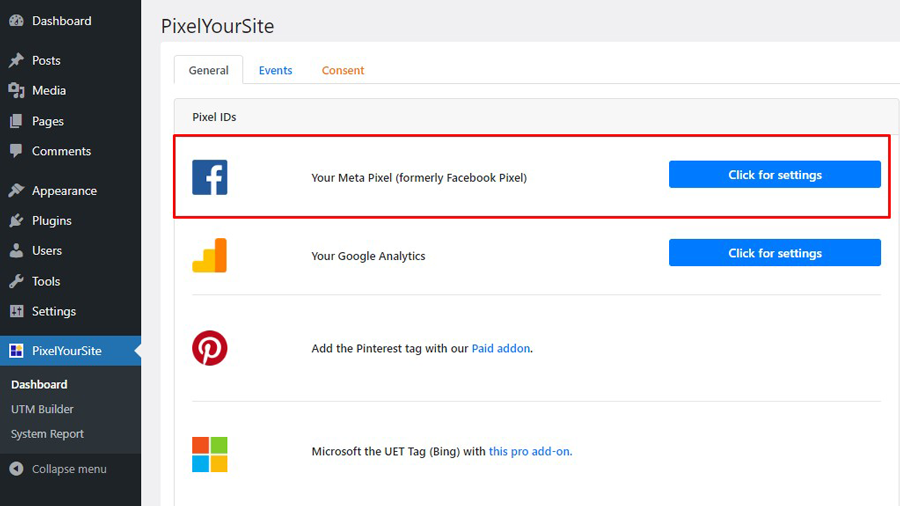Open the Tools menu item
This screenshot has width=900, height=506.
click(x=46, y=281)
